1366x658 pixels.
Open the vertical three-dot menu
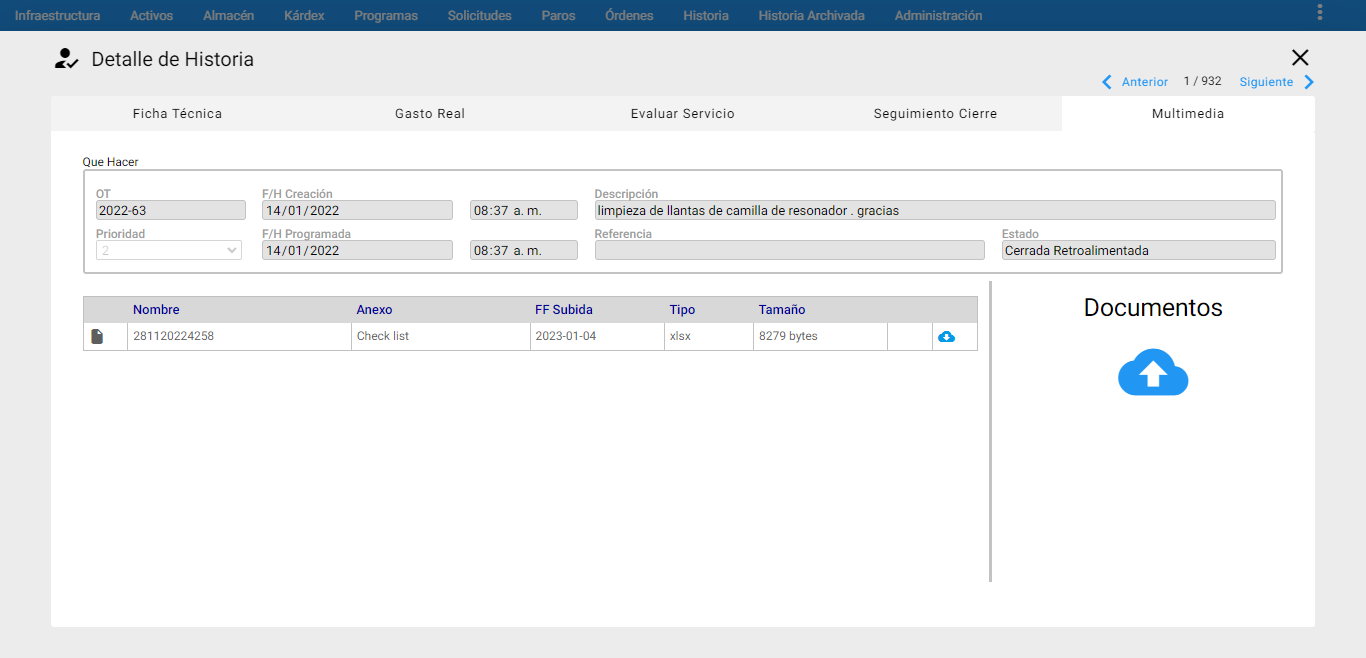coord(1320,12)
